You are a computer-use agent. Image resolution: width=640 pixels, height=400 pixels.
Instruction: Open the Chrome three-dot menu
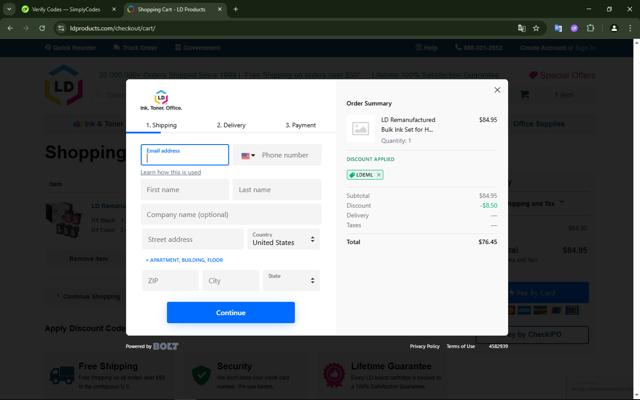point(630,28)
